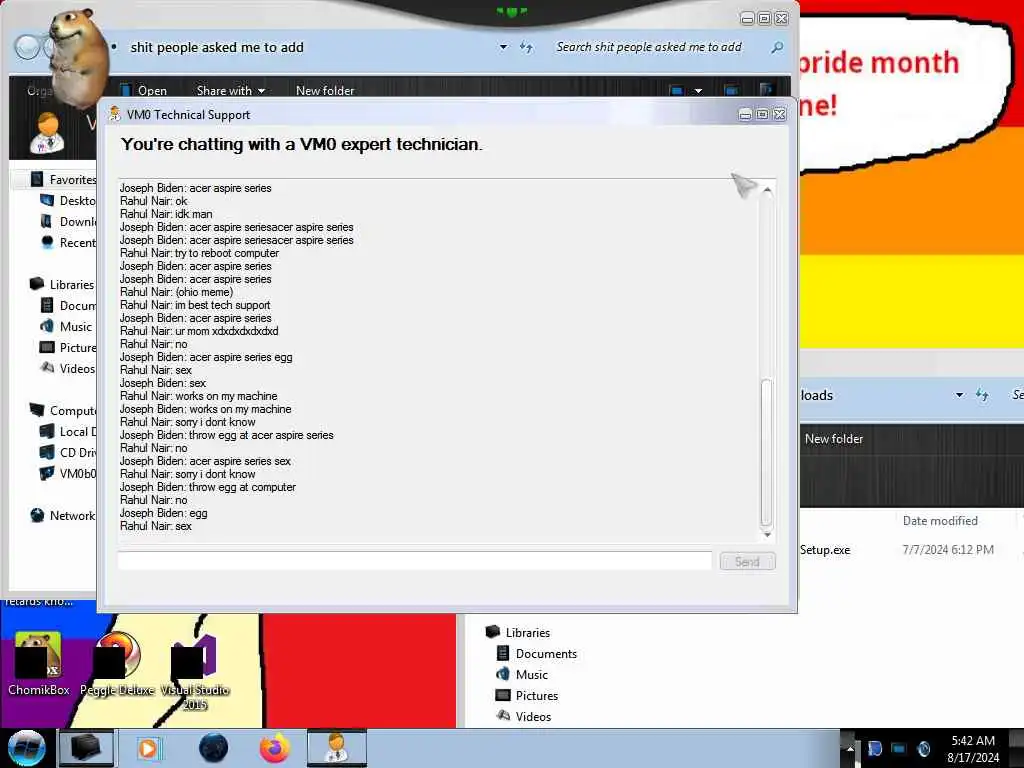Open the black folder taskbar icon

86,748
